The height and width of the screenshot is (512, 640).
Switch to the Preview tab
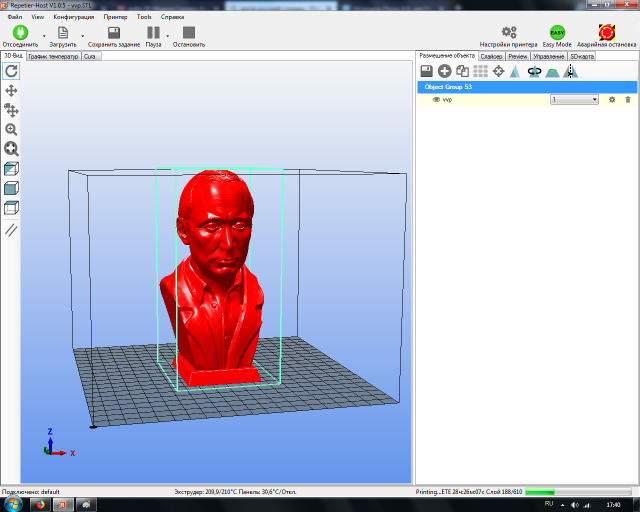(518, 56)
